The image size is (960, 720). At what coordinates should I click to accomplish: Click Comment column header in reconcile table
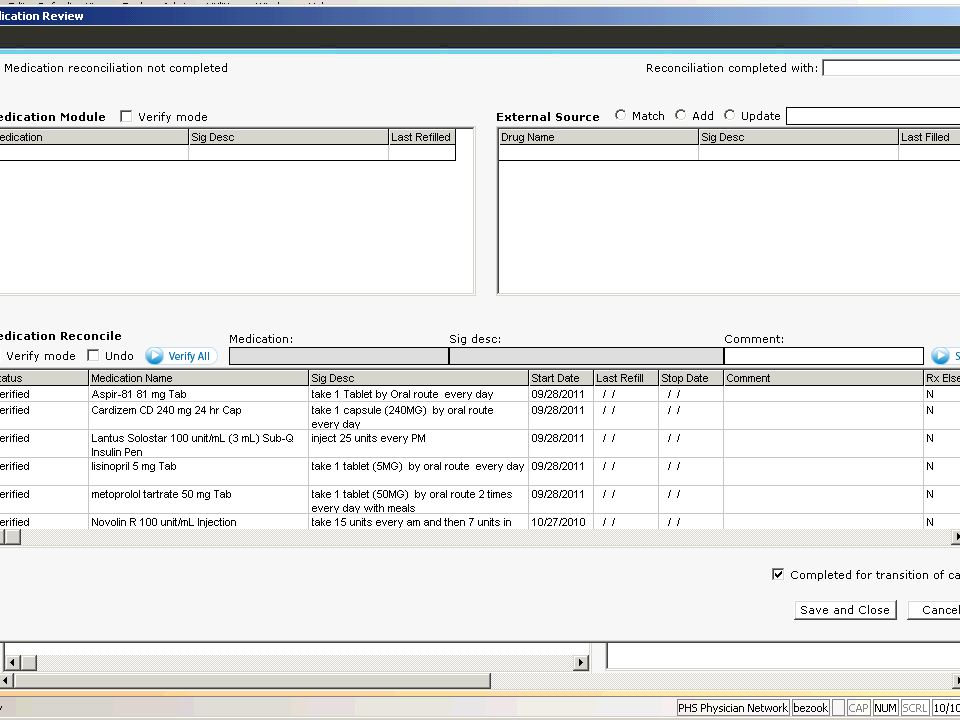point(823,378)
